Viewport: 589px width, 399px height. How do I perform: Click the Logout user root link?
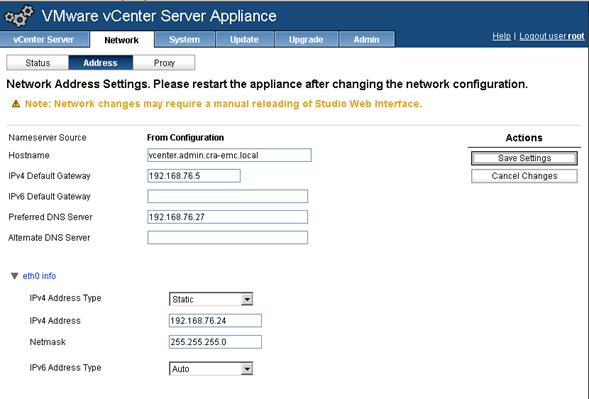pyautogui.click(x=552, y=36)
